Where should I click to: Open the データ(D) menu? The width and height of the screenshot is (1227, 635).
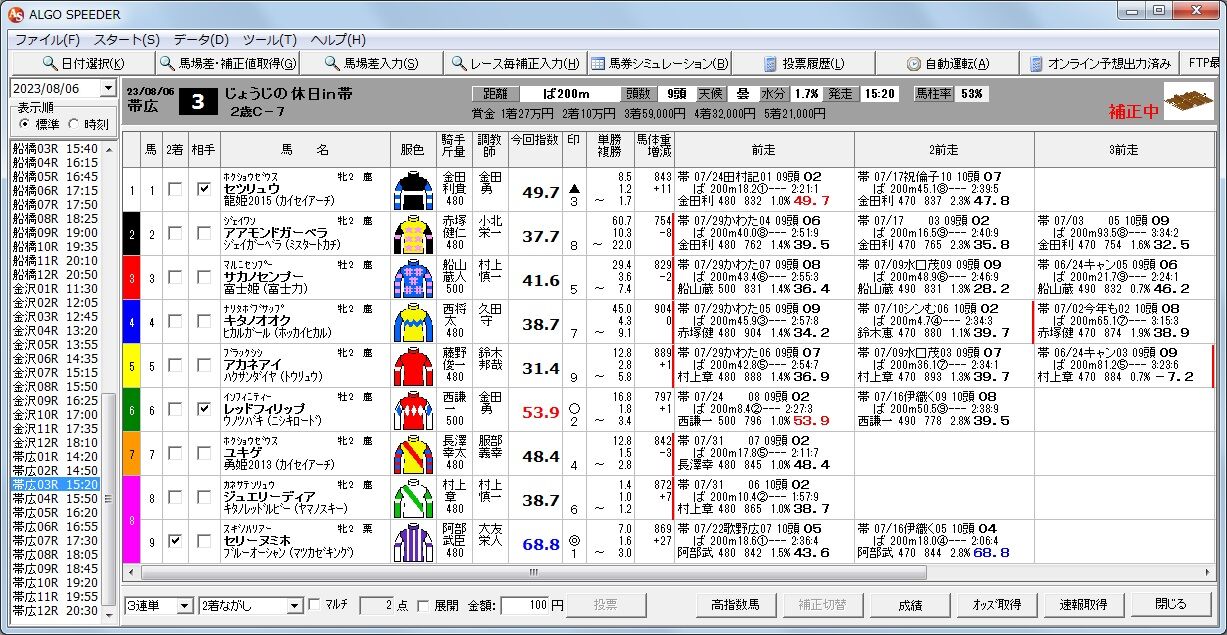pos(201,40)
